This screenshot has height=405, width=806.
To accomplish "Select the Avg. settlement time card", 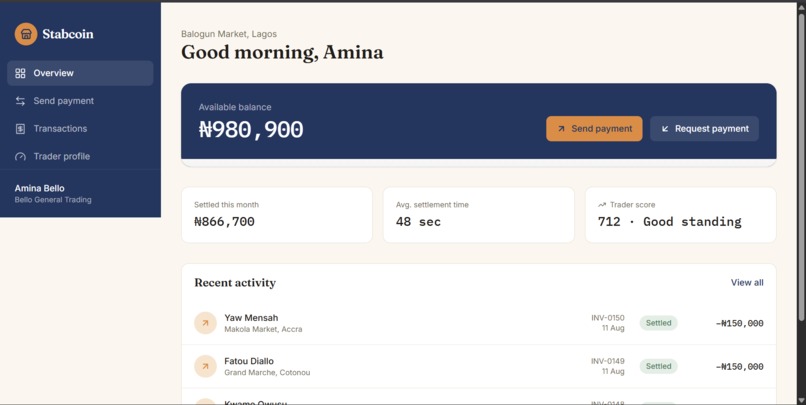I will [x=479, y=215].
